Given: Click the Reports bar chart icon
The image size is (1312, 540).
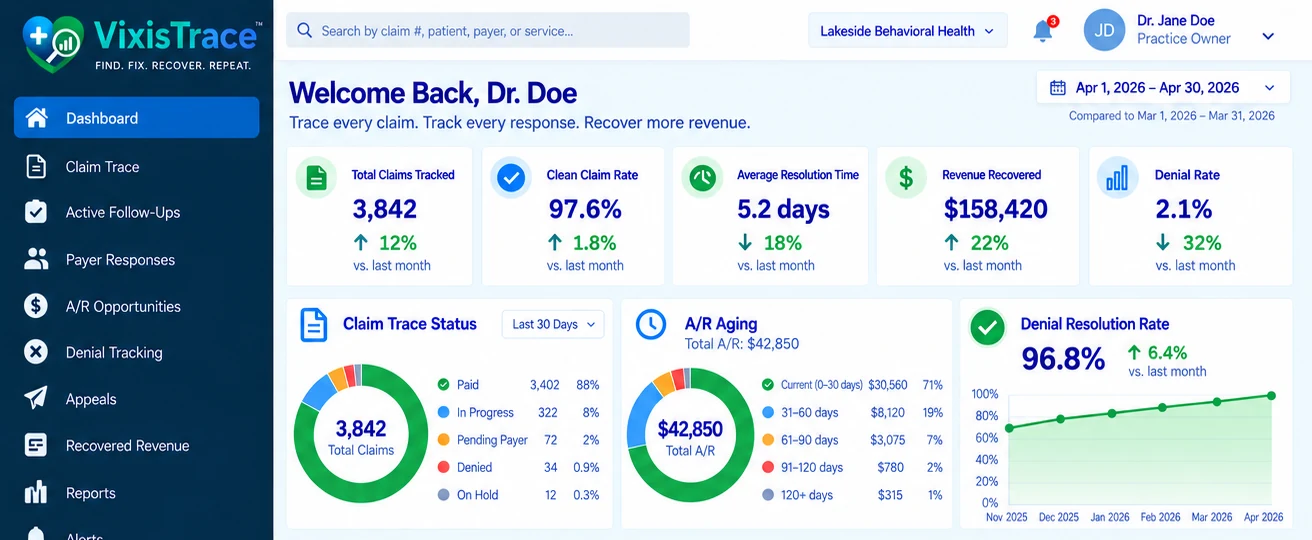Looking at the screenshot, I should click(x=36, y=492).
